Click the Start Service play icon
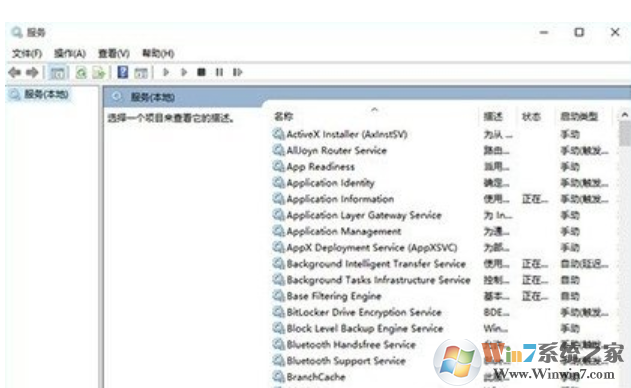The height and width of the screenshot is (388, 631). coord(166,72)
